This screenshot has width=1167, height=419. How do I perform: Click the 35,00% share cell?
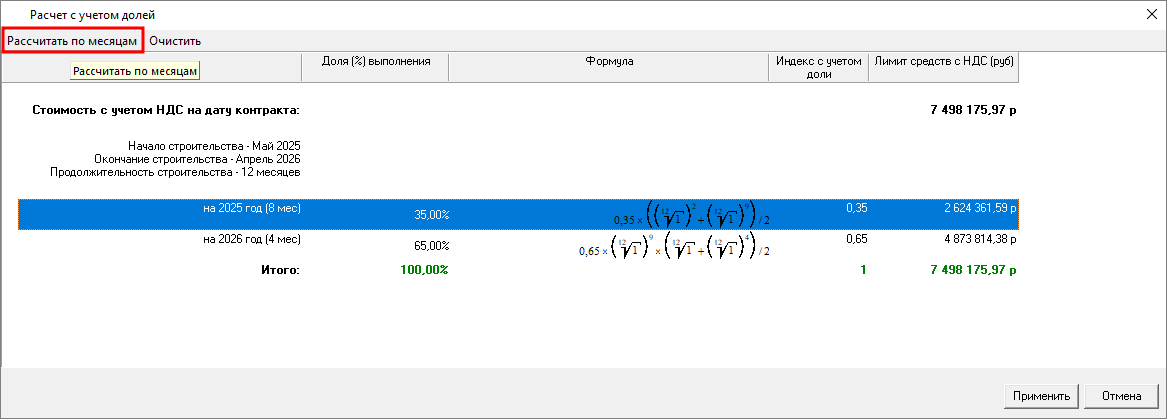coord(432,215)
